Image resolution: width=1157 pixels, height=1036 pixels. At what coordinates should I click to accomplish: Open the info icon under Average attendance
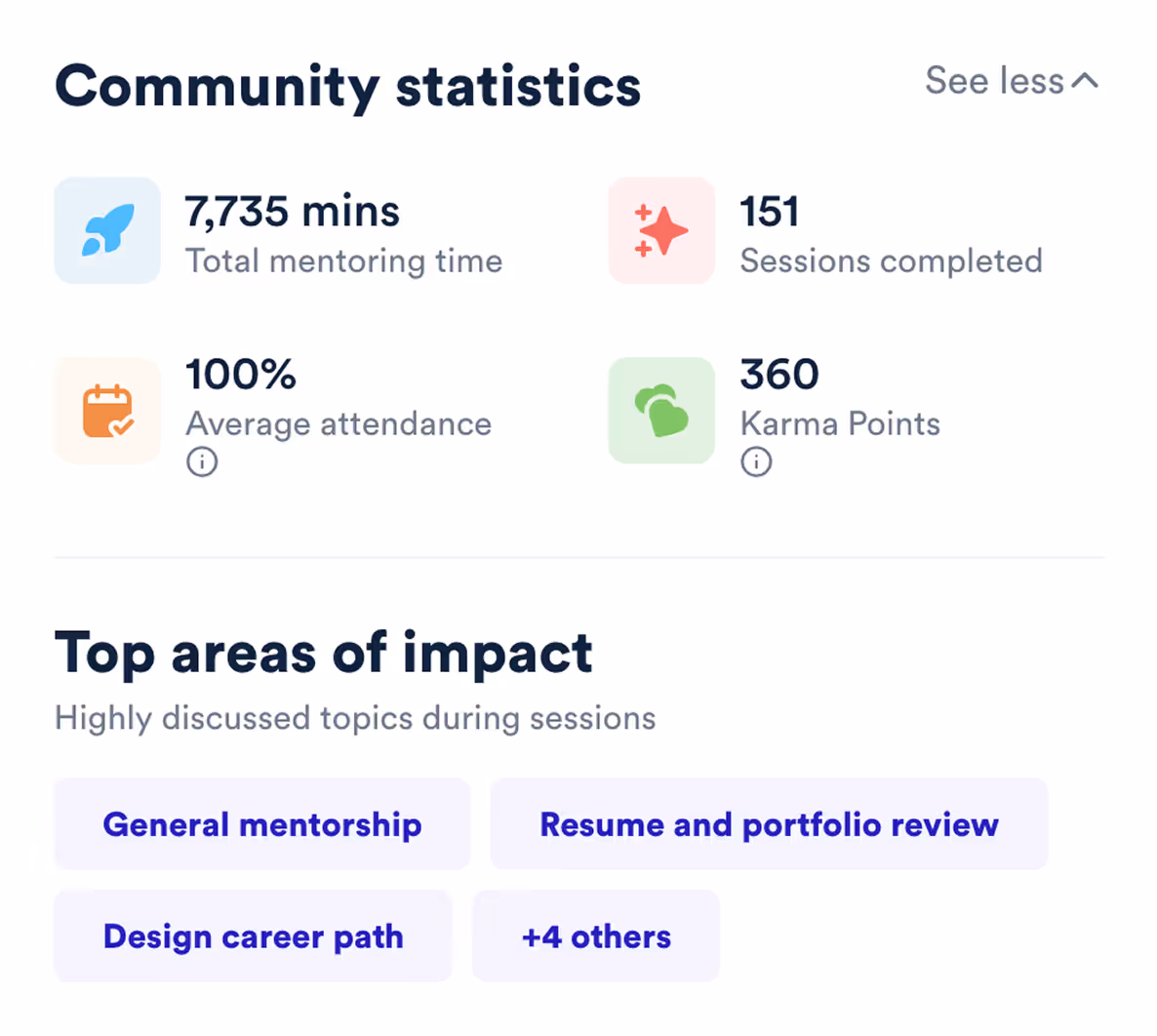[x=202, y=461]
